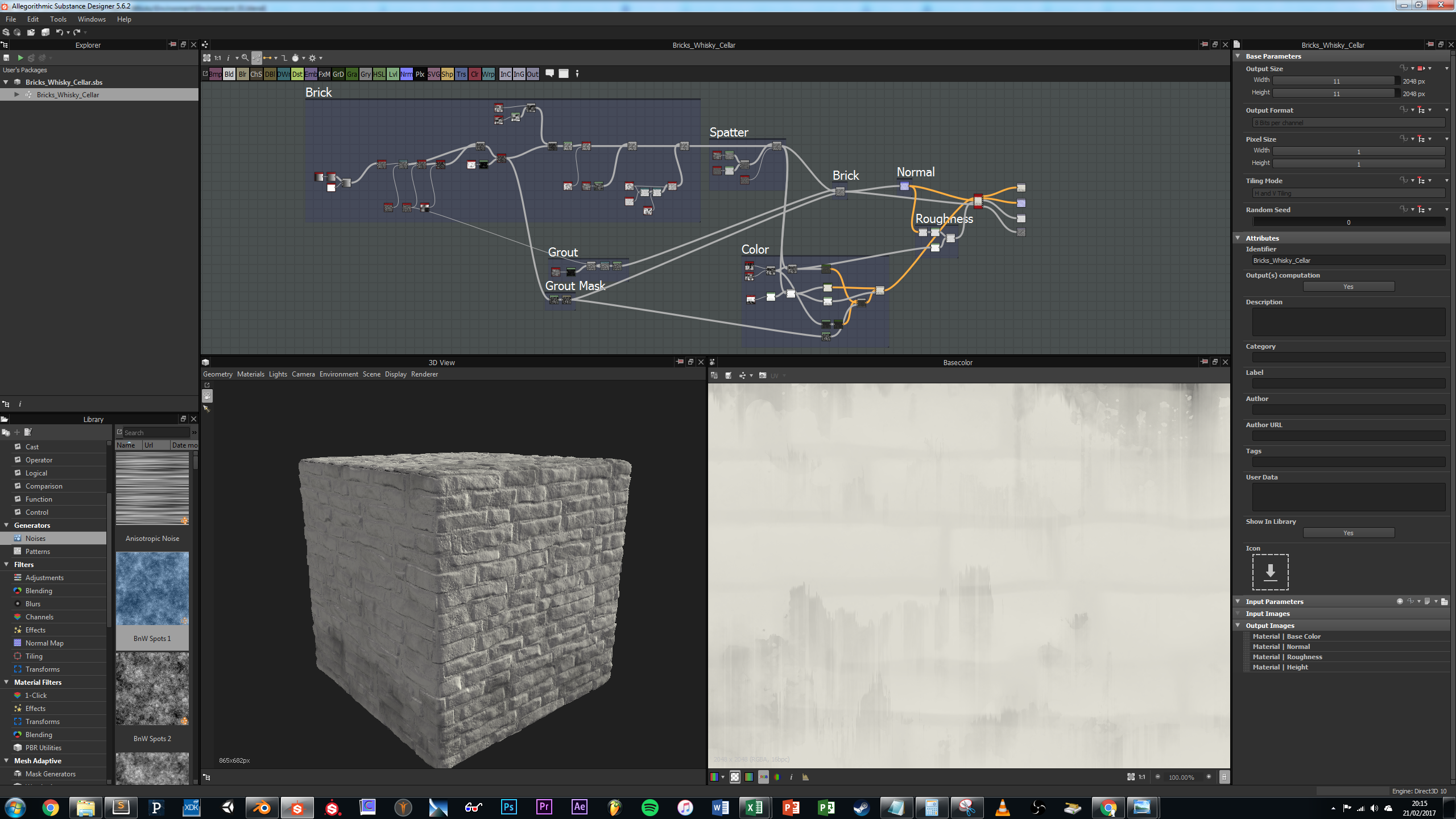Fit graph to view with the zoom-fit icon

point(207,58)
